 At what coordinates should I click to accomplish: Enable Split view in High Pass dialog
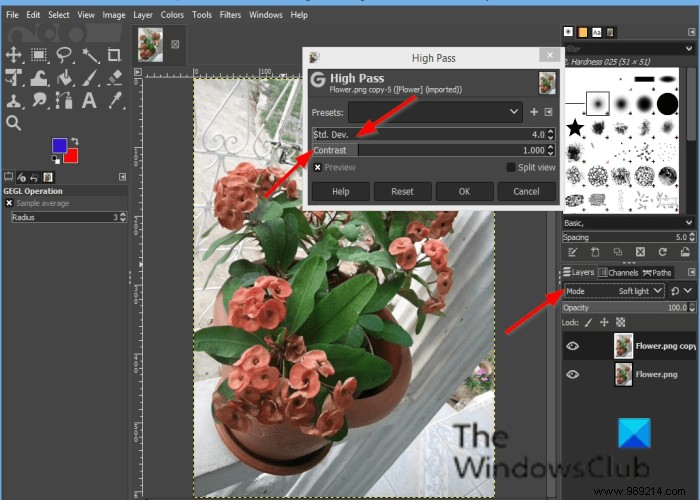511,167
